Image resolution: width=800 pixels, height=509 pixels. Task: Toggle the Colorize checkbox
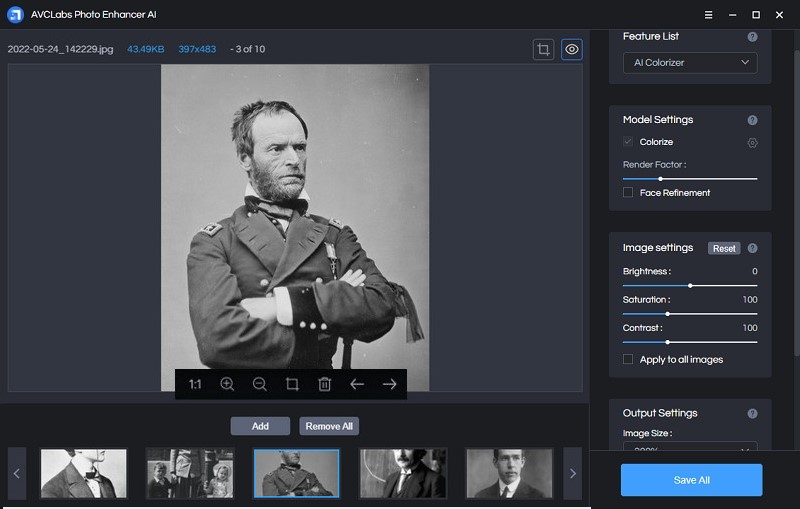click(628, 142)
